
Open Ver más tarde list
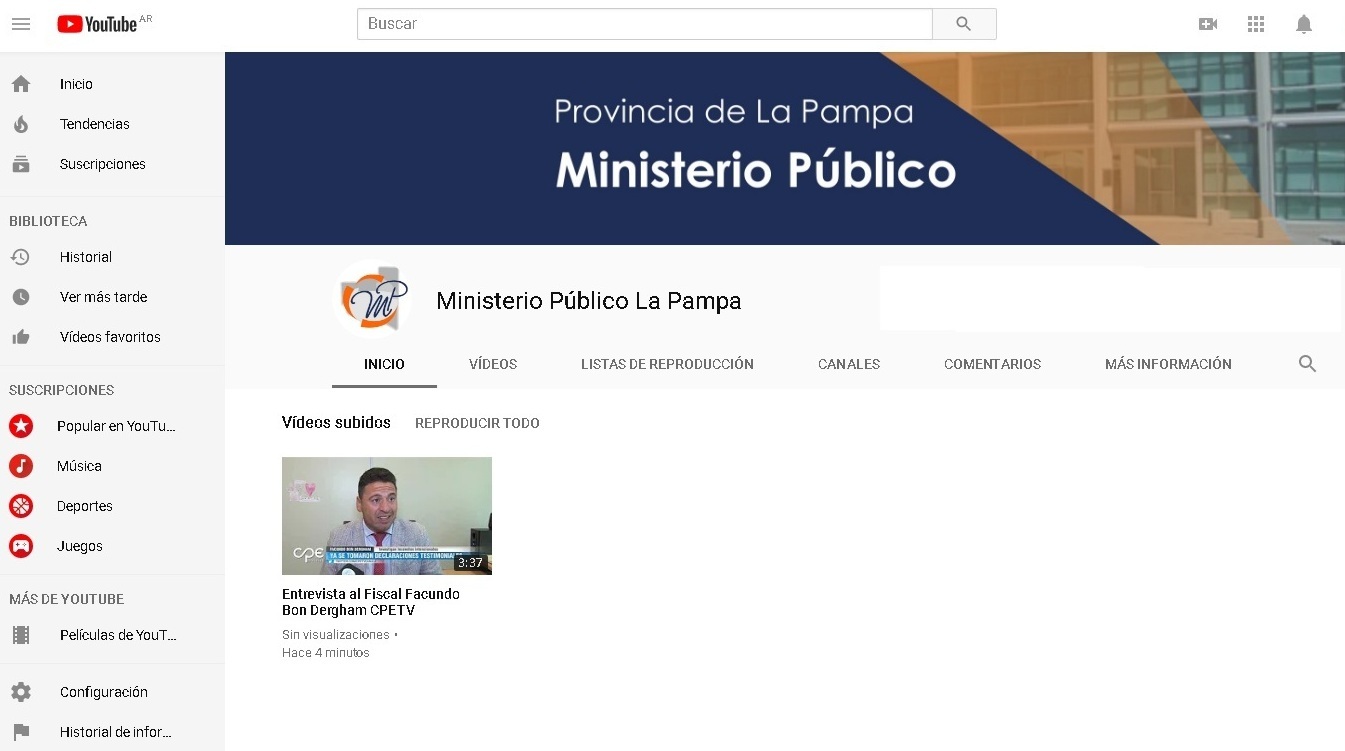pos(103,297)
